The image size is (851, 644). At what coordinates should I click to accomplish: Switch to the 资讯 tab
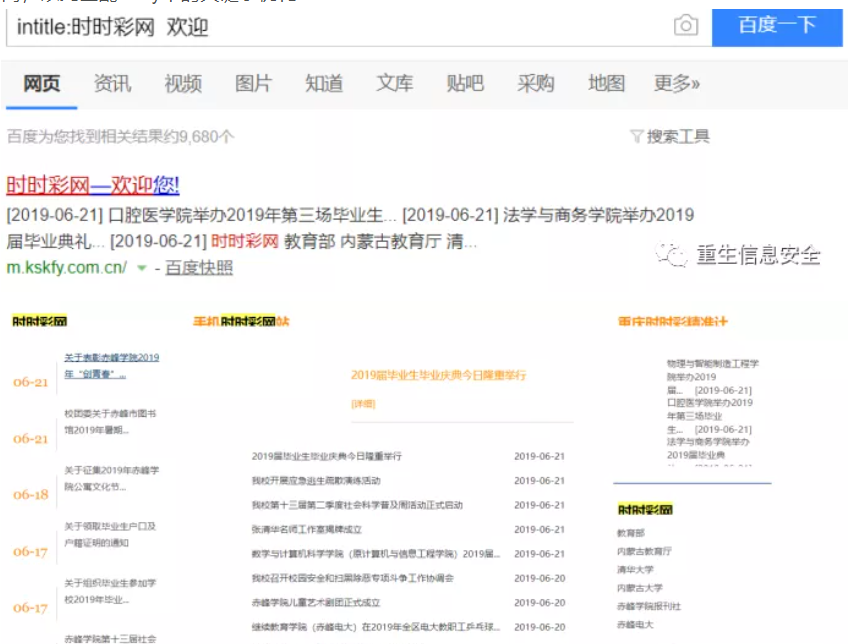point(112,84)
